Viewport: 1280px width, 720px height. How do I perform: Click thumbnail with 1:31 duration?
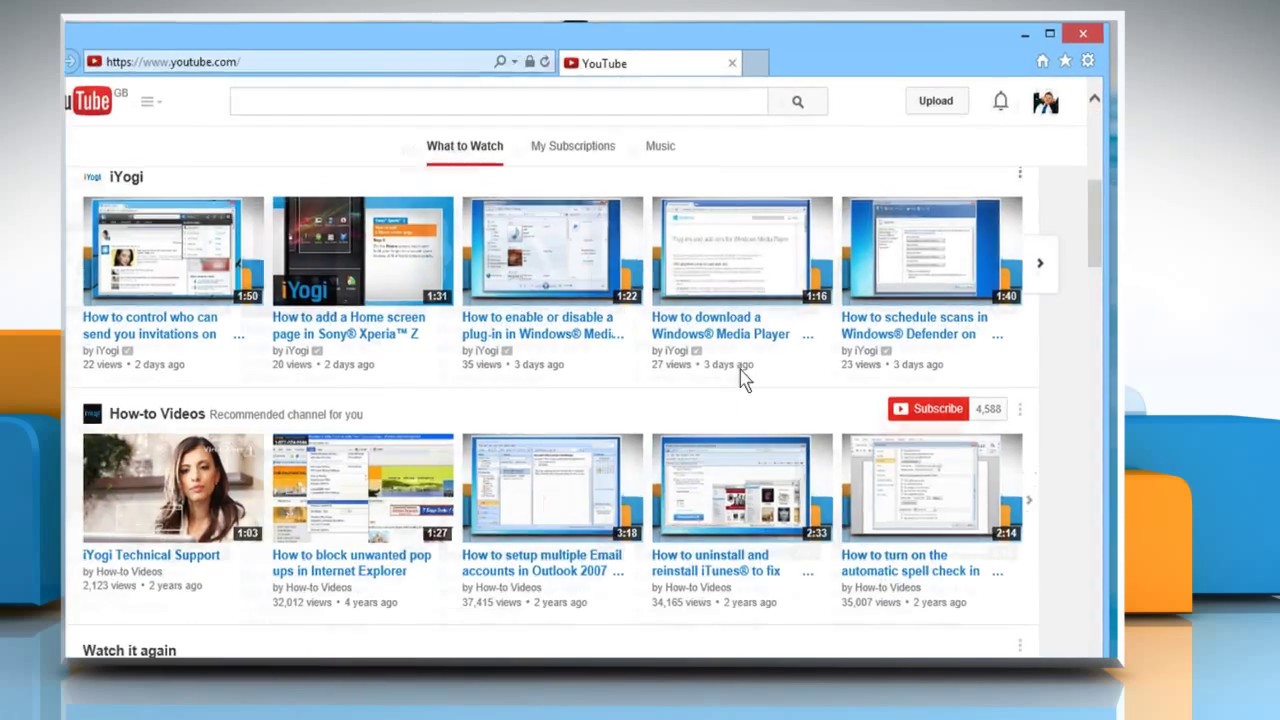[x=362, y=251]
